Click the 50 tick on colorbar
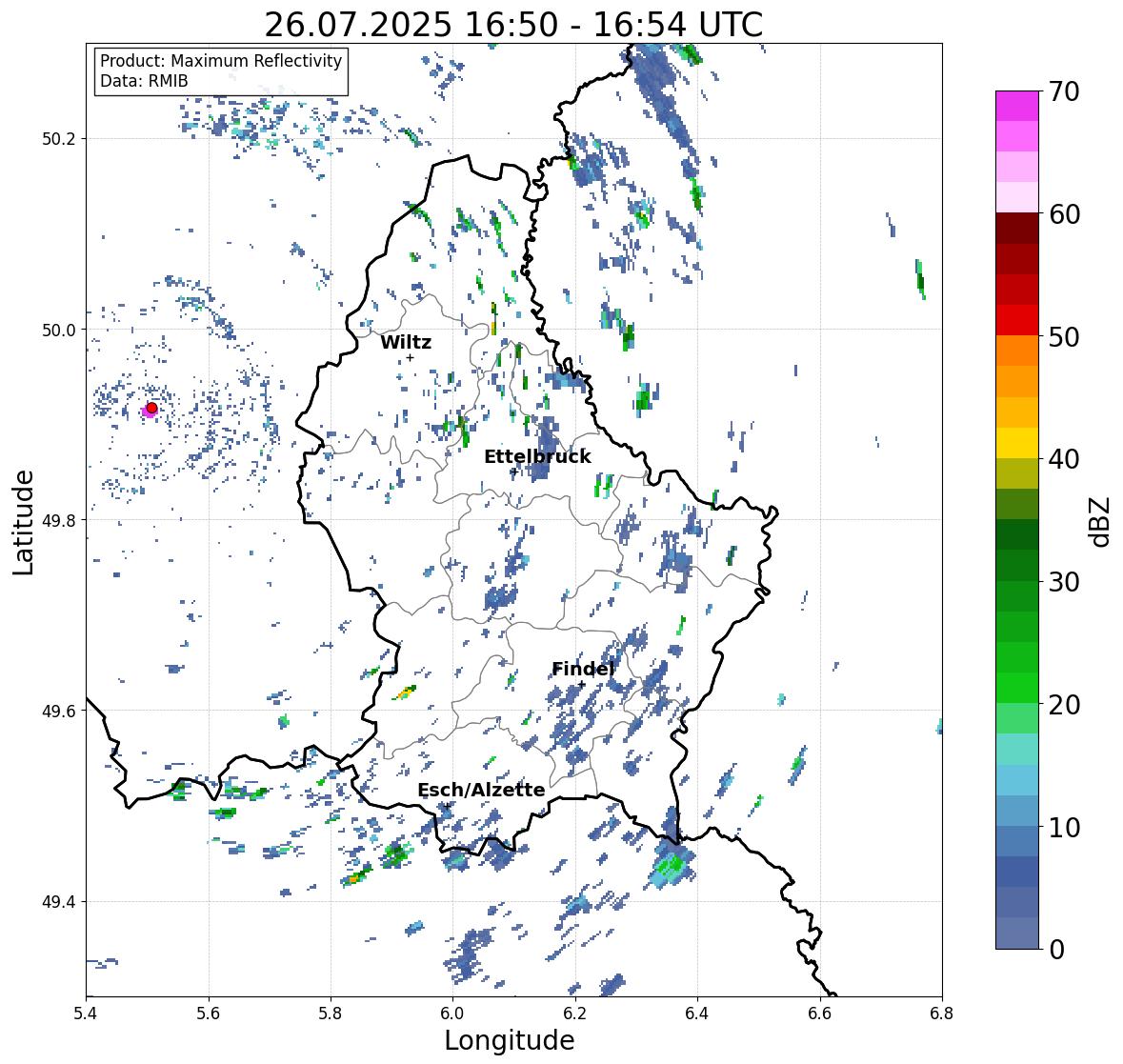Image resolution: width=1123 pixels, height=1064 pixels. (1064, 336)
